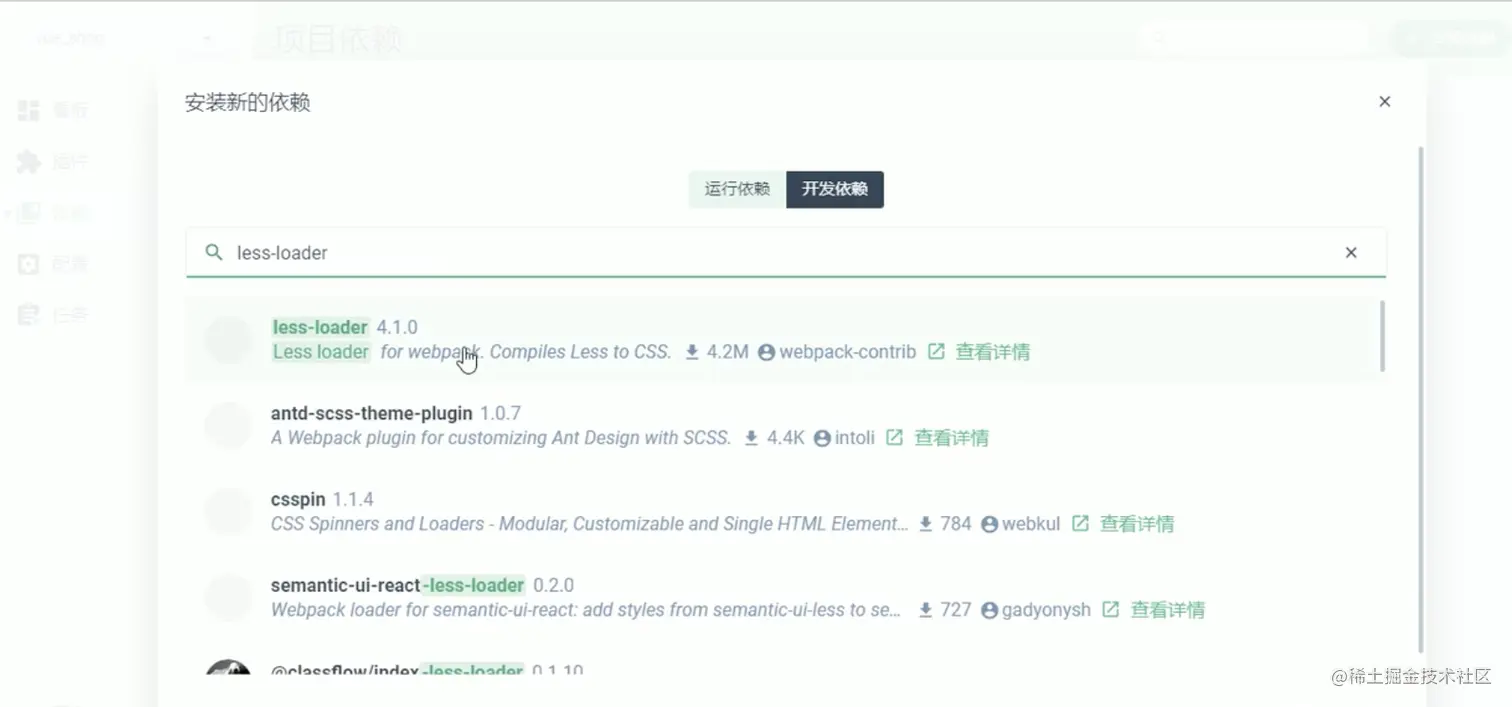Open 查看详情 link for semantic-ui-react-less-loader

click(x=1168, y=610)
